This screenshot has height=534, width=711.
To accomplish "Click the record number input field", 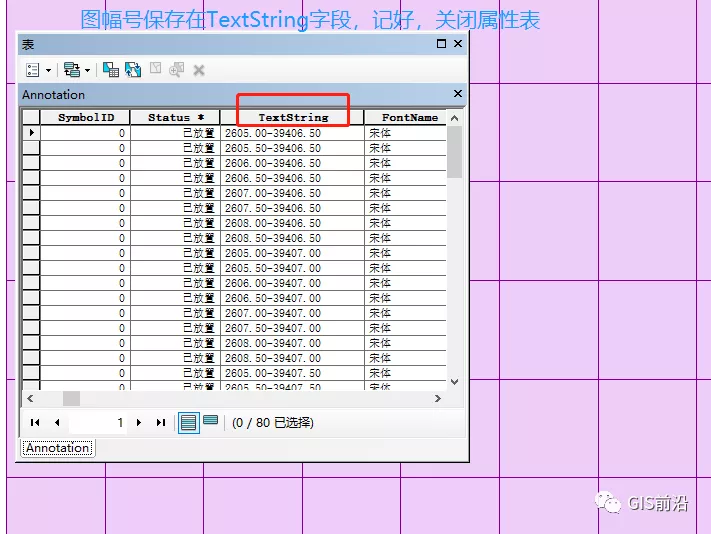I will tap(97, 422).
